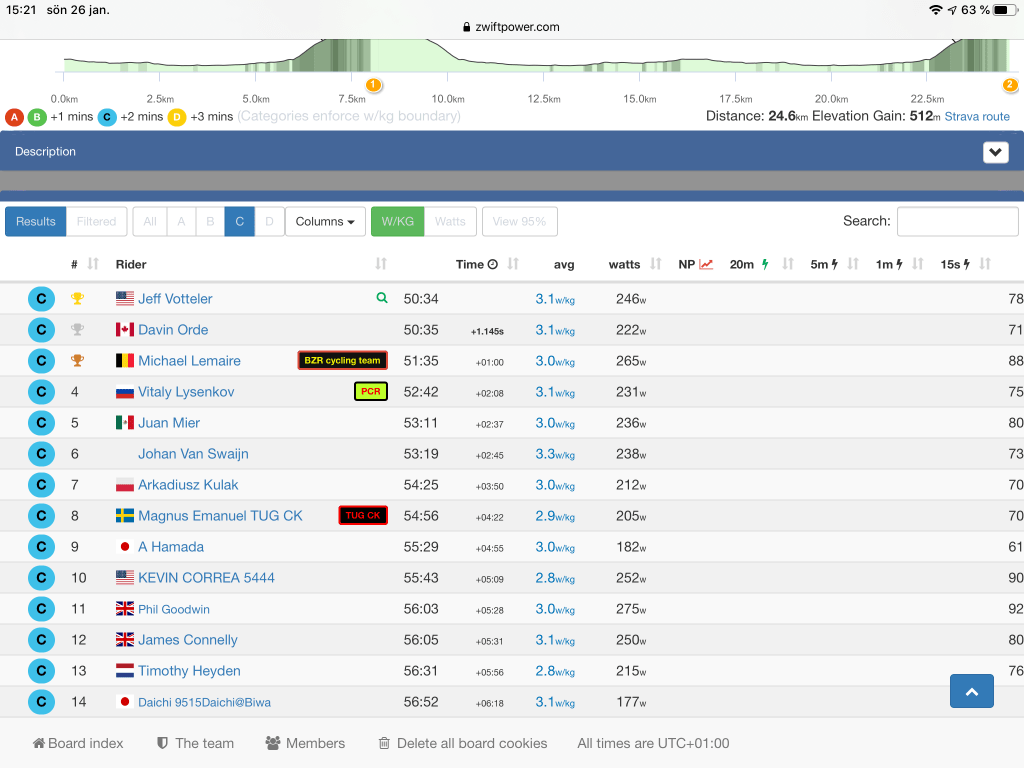Image resolution: width=1024 pixels, height=768 pixels.
Task: Open the Columns dropdown
Action: click(326, 221)
